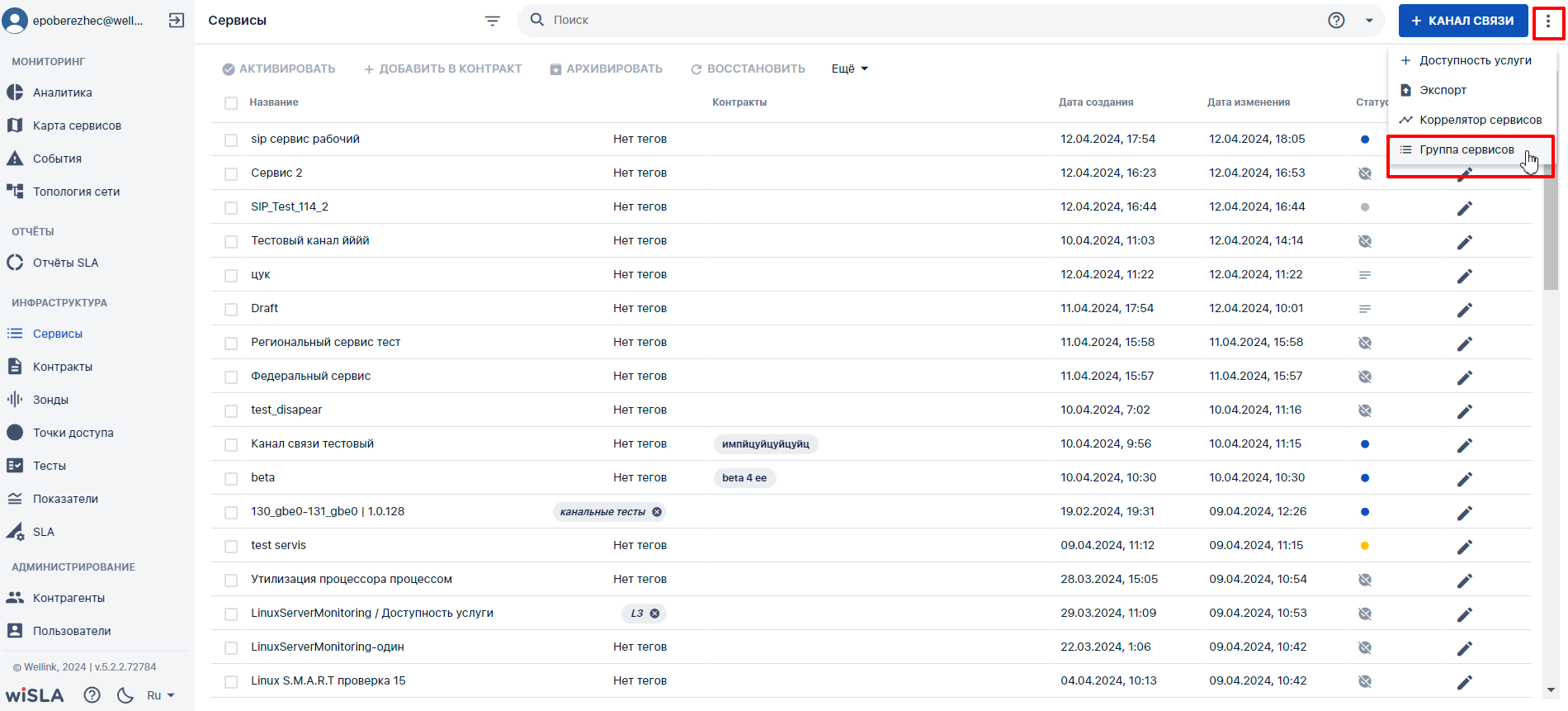This screenshot has width=1568, height=711.
Task: Open help icon next to wiSLA logo
Action: pyautogui.click(x=92, y=695)
